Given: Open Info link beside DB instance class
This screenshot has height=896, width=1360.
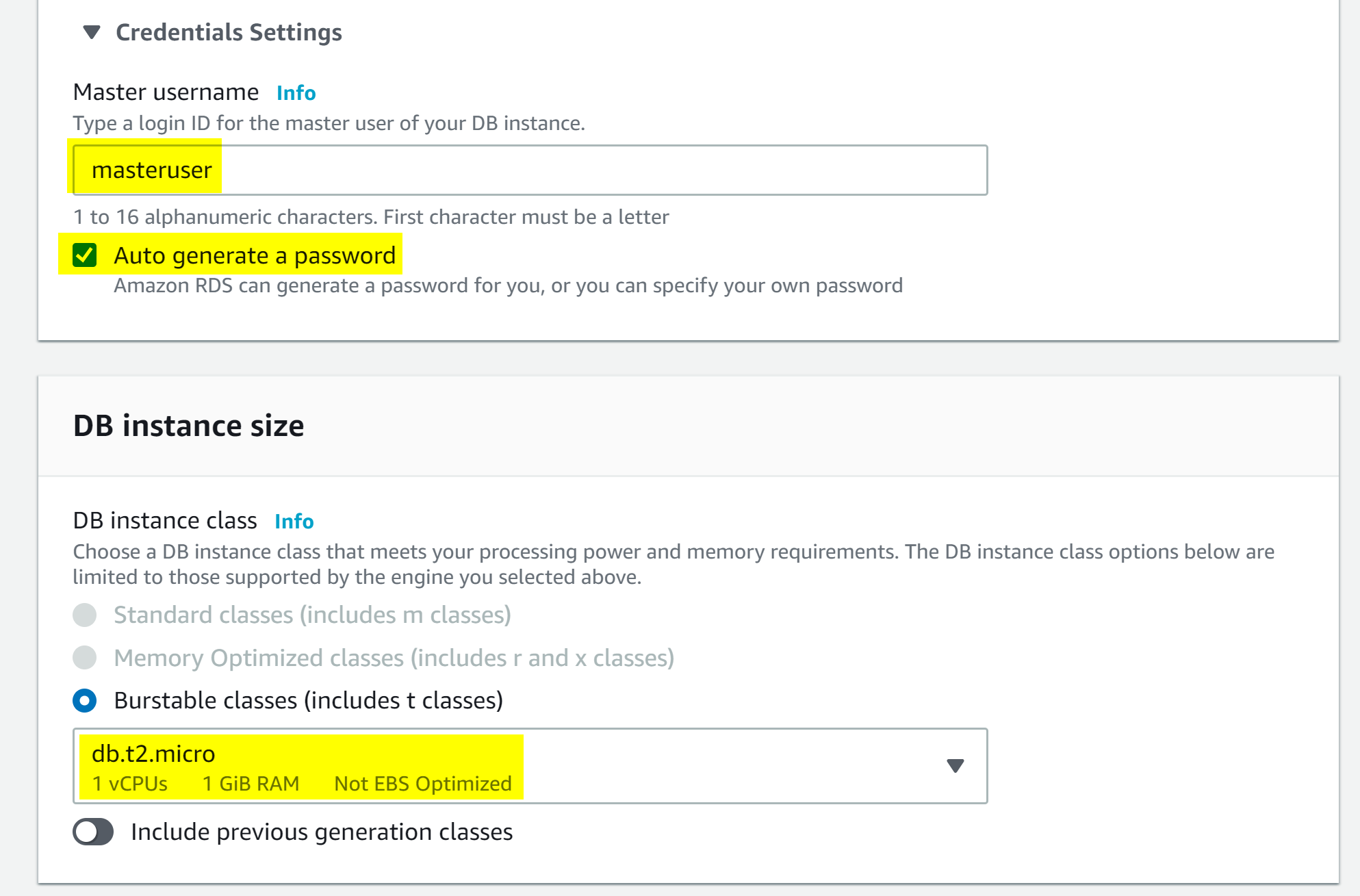Looking at the screenshot, I should [294, 522].
